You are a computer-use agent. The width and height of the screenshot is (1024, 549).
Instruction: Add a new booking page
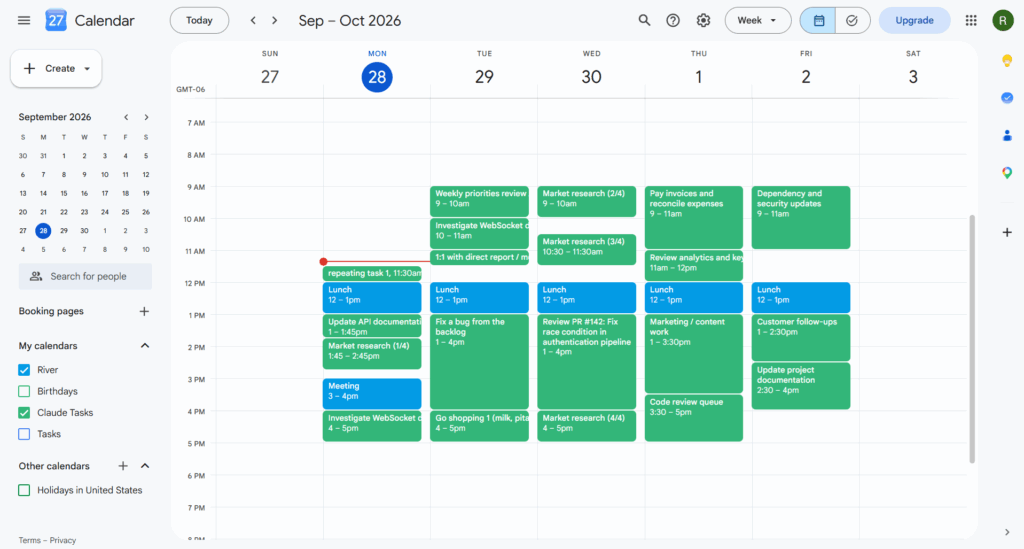144,311
